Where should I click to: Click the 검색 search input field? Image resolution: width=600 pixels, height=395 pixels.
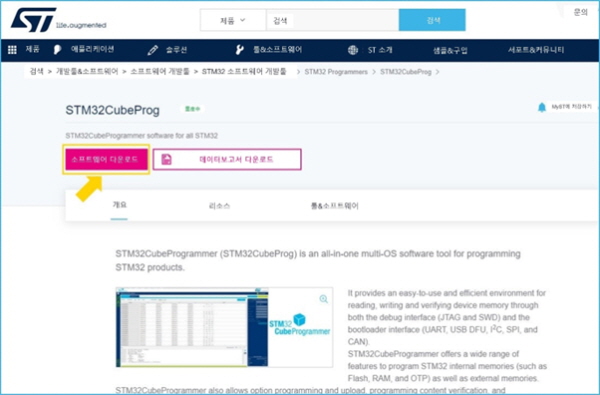(x=332, y=20)
